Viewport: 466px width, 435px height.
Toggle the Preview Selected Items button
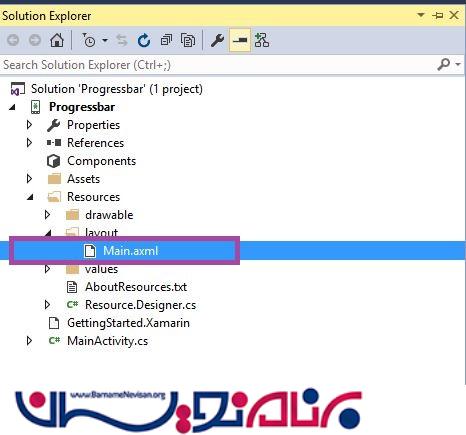[240, 40]
